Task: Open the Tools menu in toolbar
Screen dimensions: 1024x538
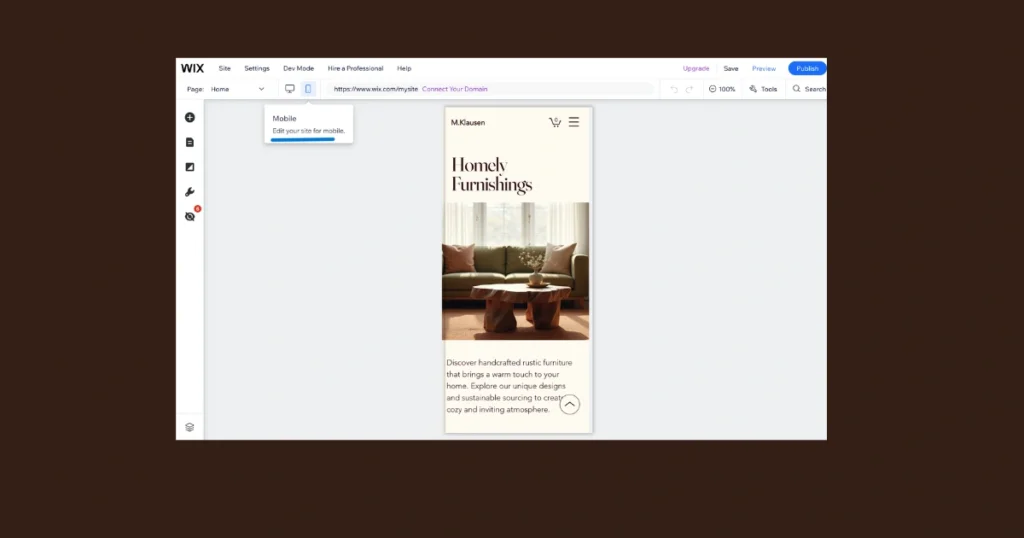Action: (763, 89)
